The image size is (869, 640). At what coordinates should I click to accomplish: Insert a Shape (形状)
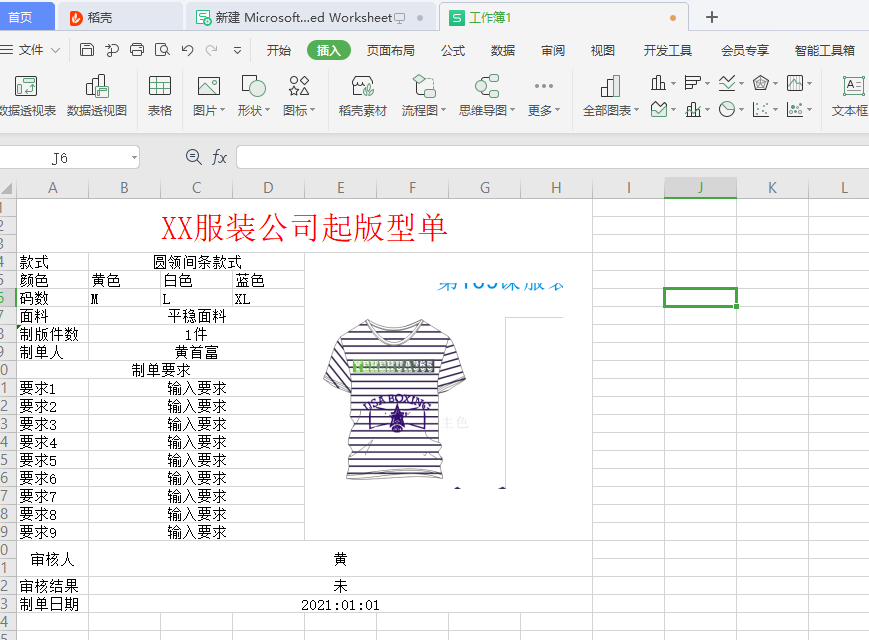(253, 96)
